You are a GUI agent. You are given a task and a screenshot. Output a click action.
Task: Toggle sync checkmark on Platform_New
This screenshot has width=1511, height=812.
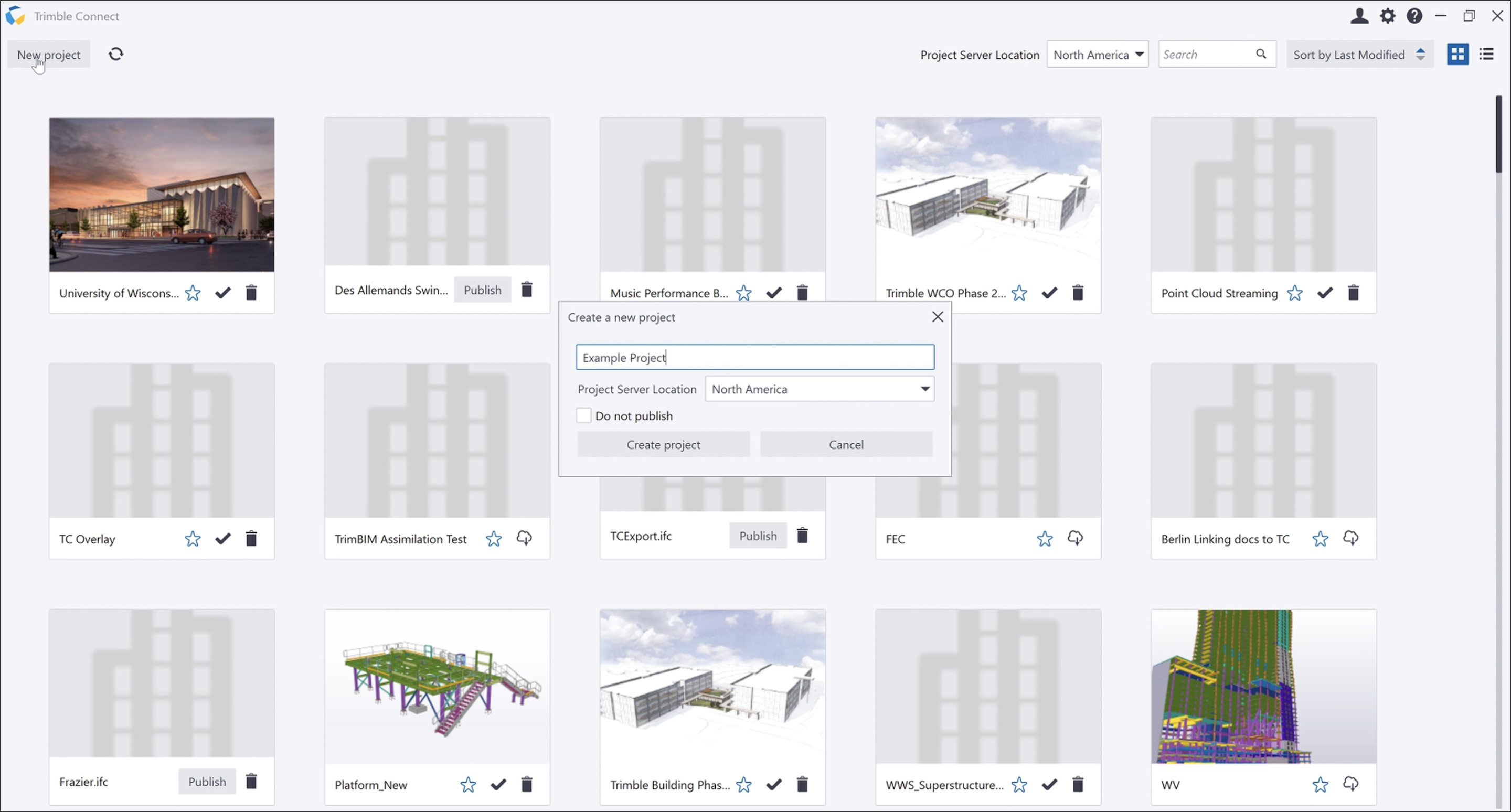(498, 783)
